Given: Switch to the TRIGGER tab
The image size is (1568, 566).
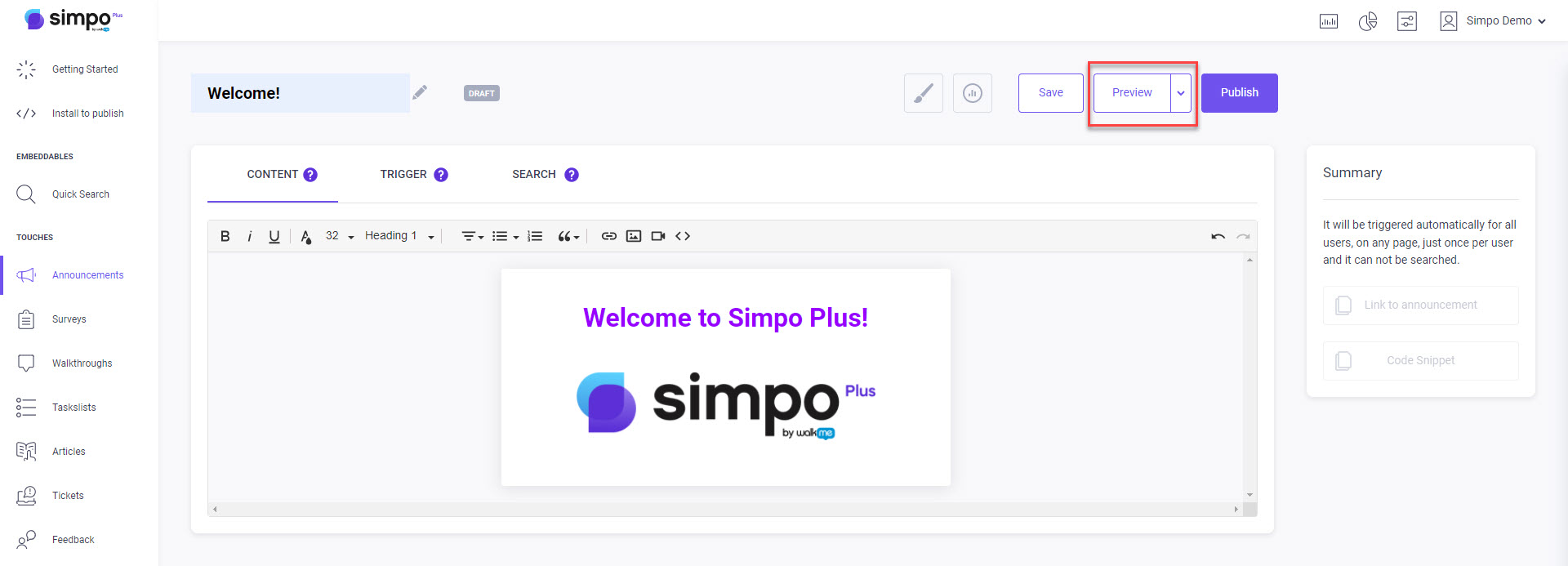Looking at the screenshot, I should pos(414,175).
